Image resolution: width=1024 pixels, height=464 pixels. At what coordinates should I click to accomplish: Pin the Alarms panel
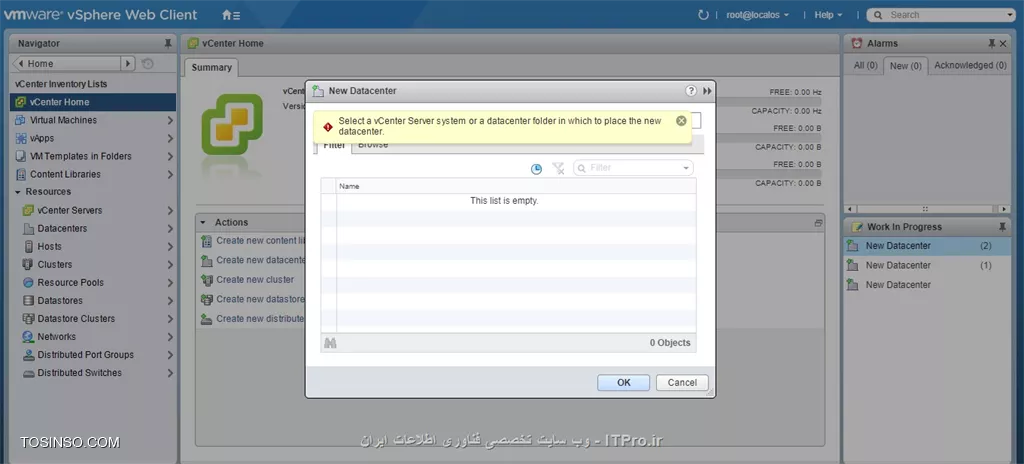[992, 43]
